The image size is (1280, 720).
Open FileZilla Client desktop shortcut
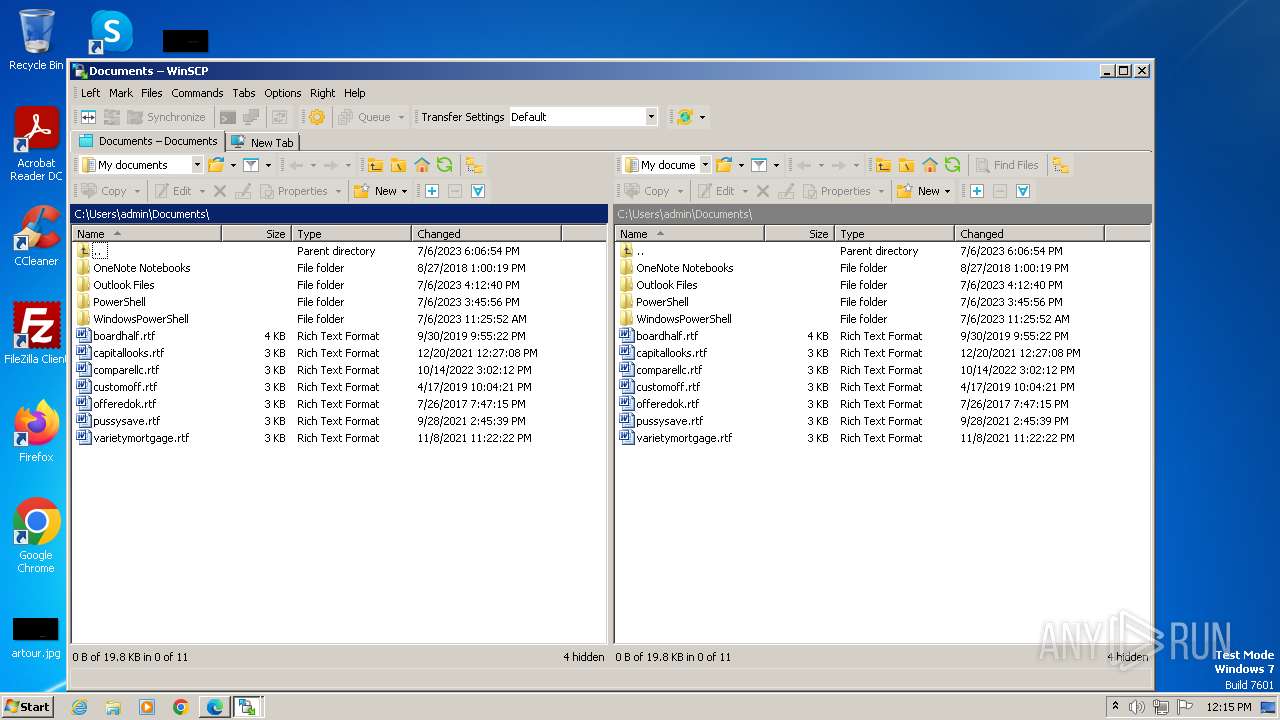[36, 334]
